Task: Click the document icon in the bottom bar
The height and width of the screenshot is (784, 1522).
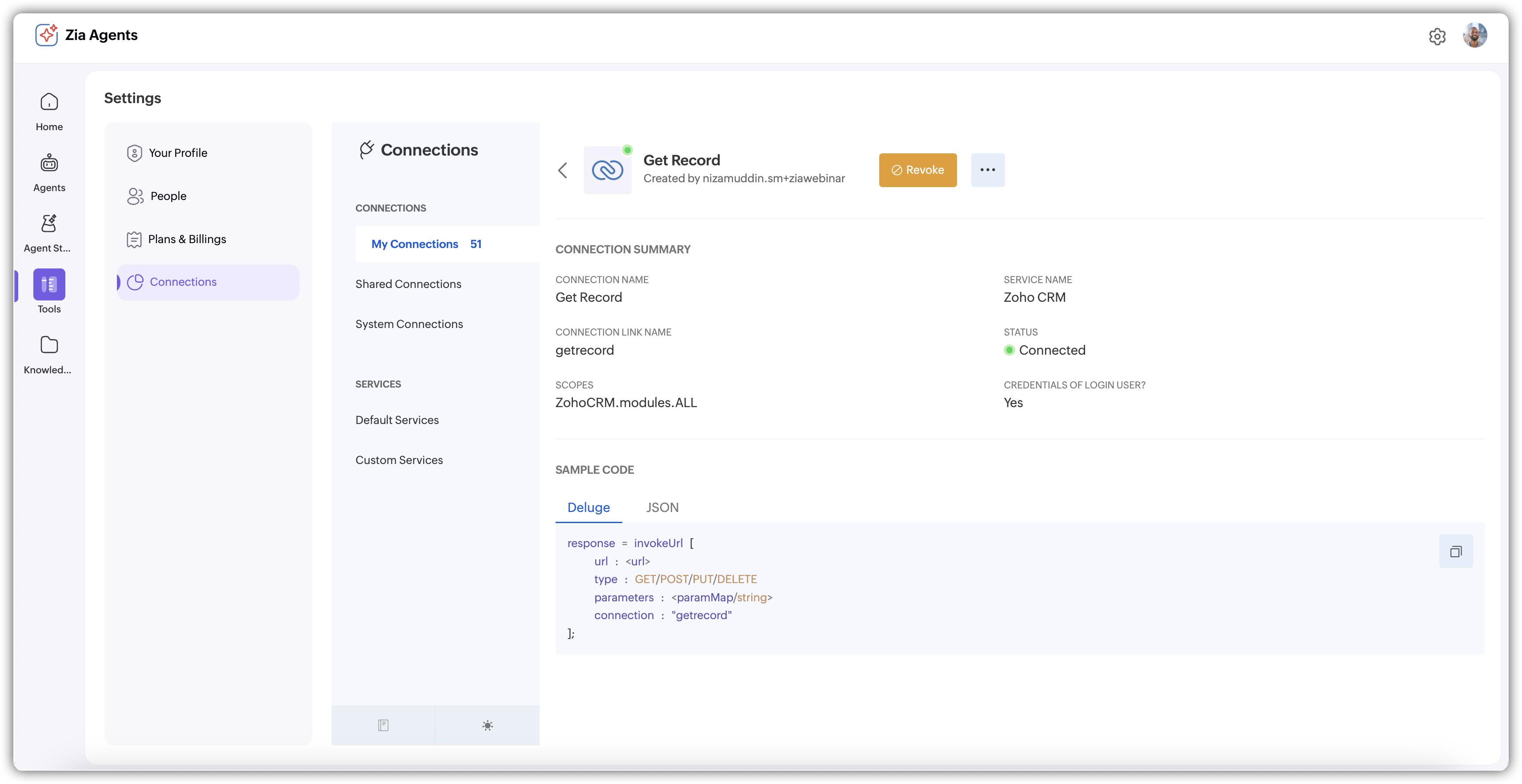Action: coord(384,725)
